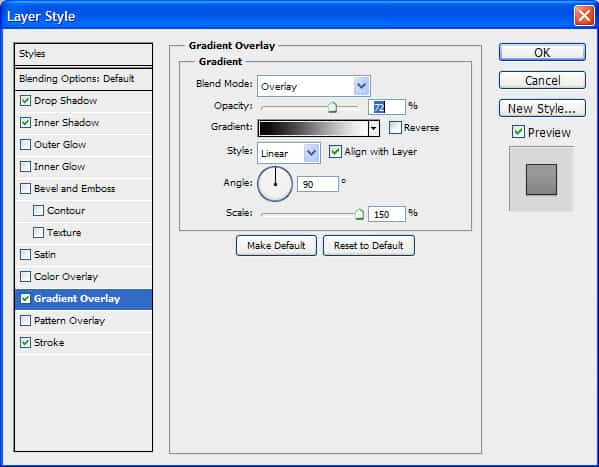
Task: Select the Outer Glow effect label
Action: pos(60,145)
